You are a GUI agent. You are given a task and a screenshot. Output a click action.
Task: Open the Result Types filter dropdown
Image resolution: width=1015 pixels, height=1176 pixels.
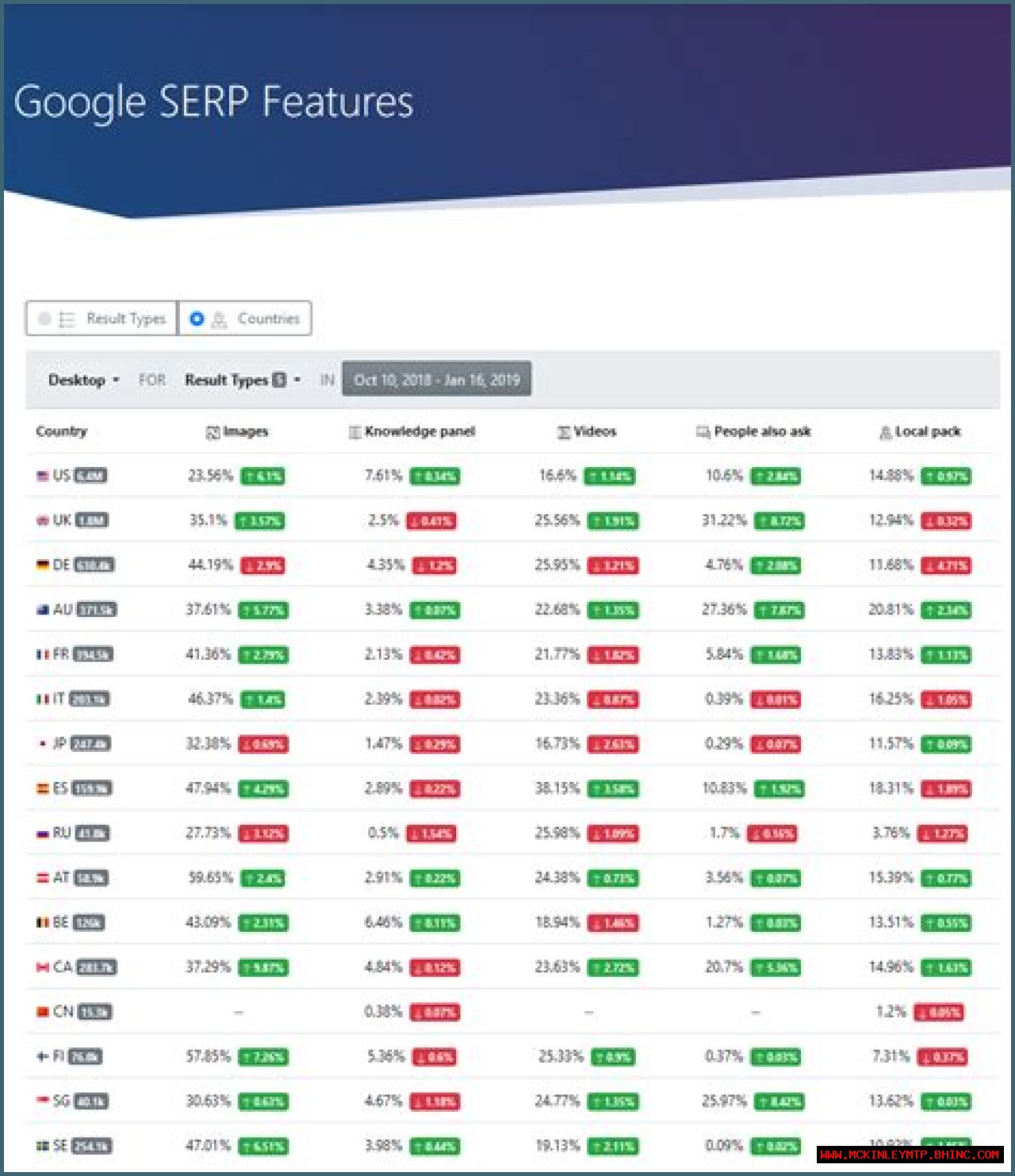243,380
